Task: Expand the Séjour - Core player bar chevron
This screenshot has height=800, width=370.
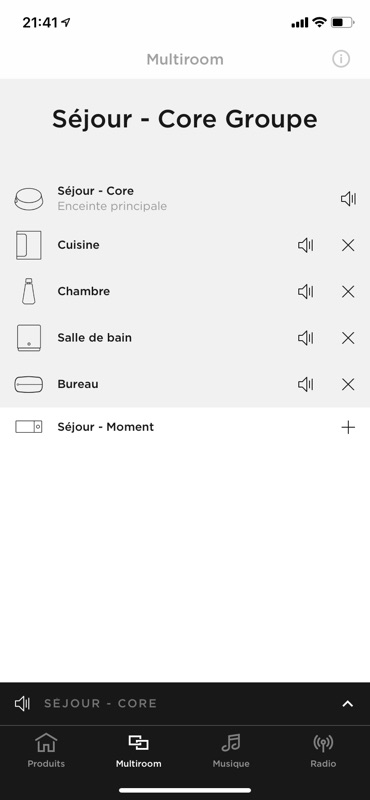Action: pos(348,704)
